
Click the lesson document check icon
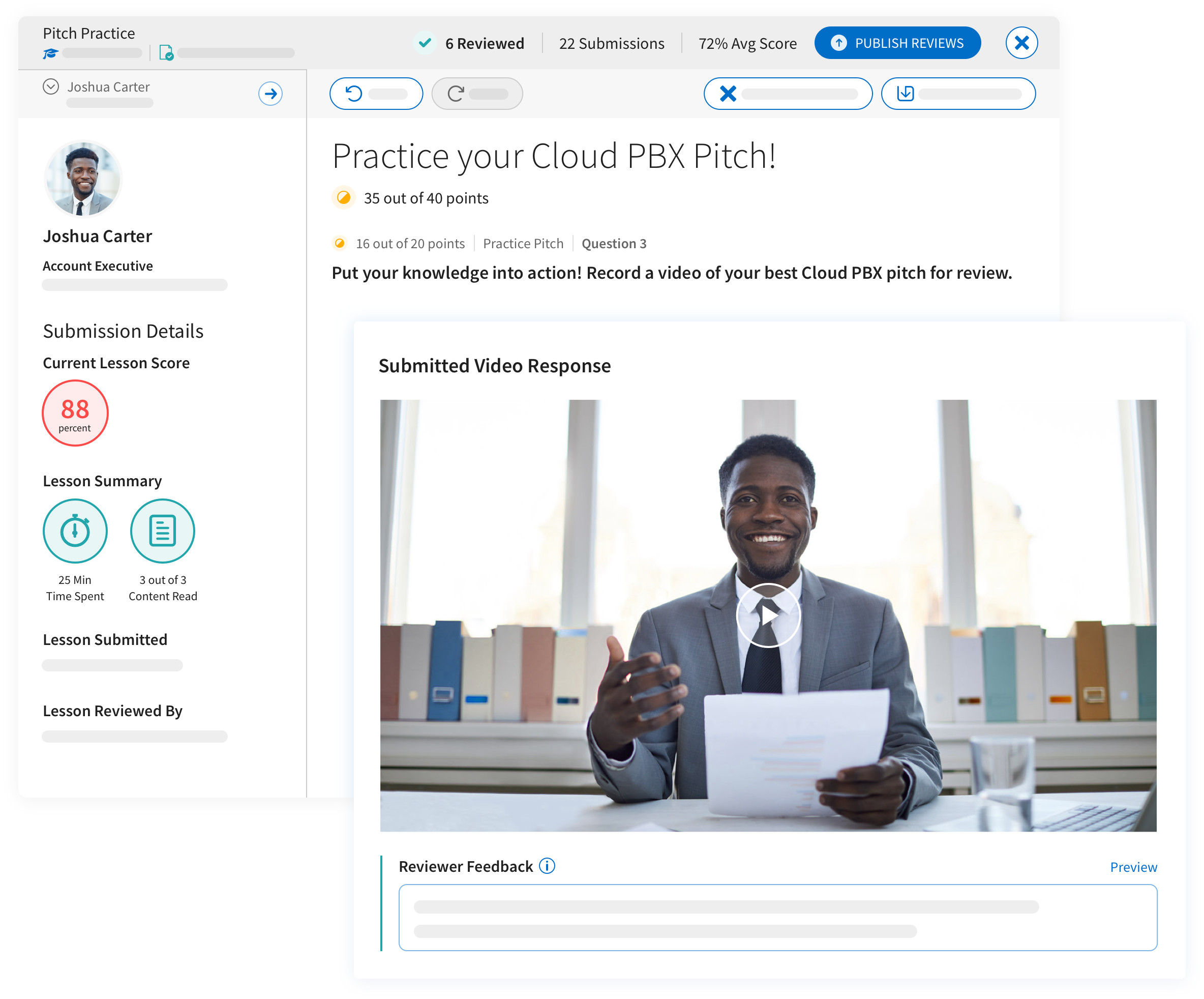(166, 53)
